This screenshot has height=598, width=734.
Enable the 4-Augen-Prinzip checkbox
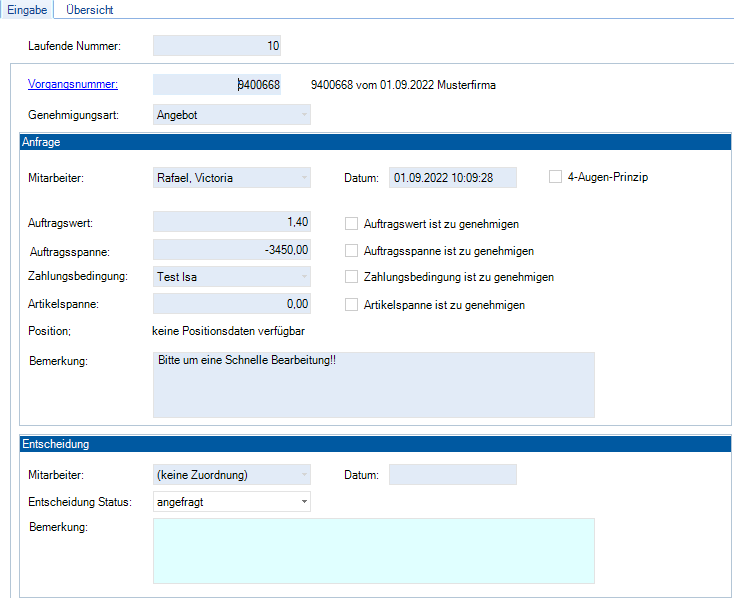556,177
